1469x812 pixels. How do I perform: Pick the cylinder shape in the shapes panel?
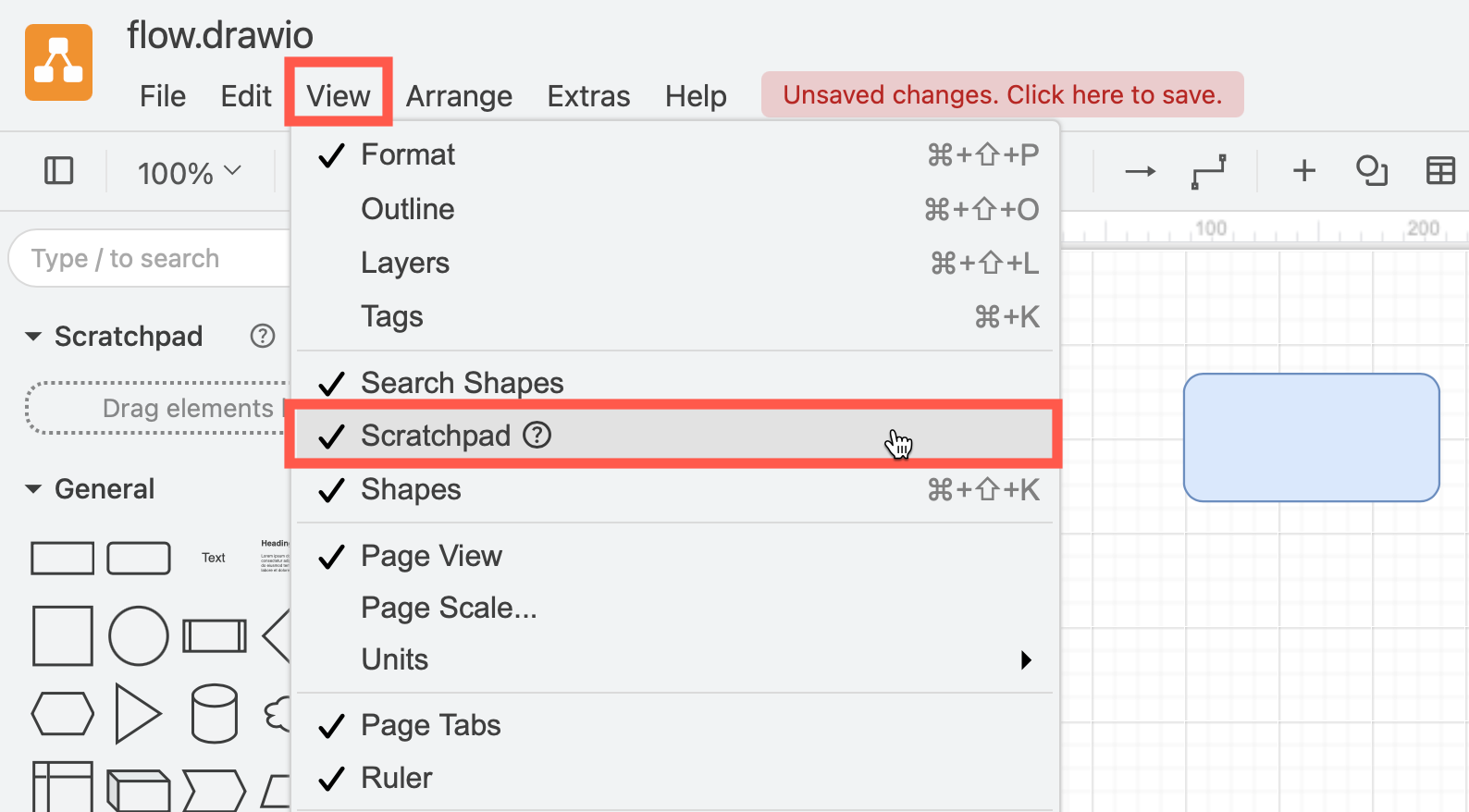click(214, 713)
